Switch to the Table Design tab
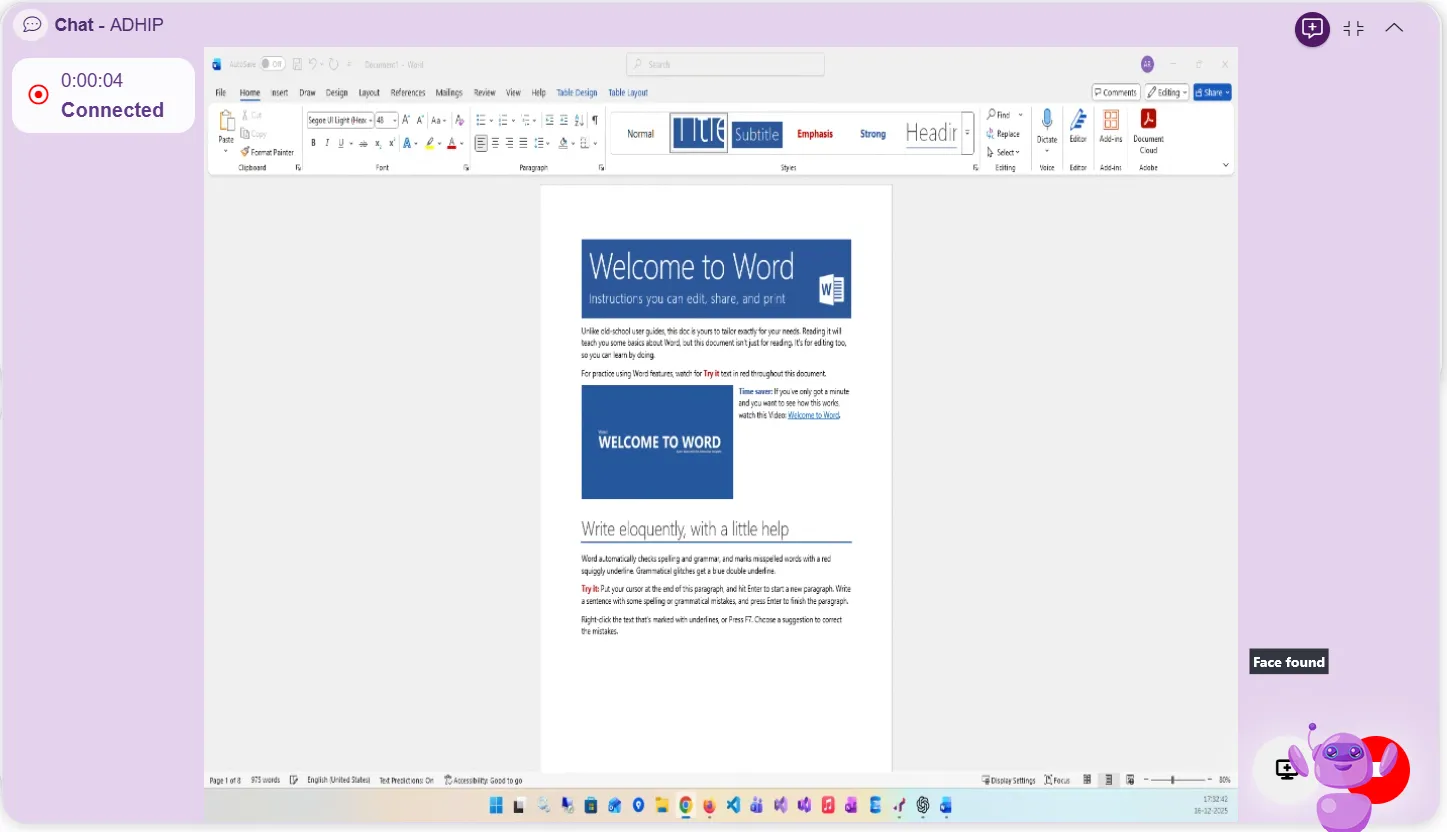 pyautogui.click(x=577, y=93)
